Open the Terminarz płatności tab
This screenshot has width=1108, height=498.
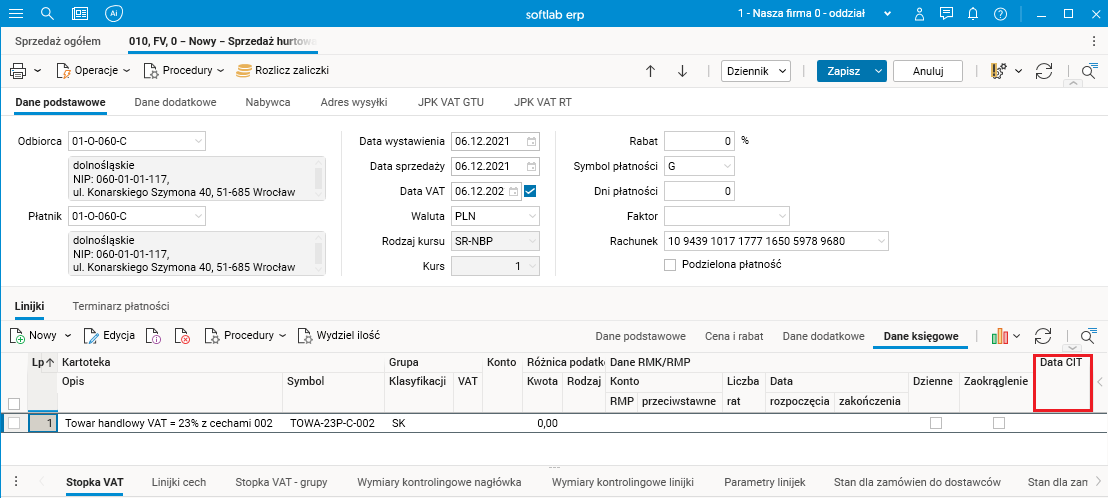click(x=121, y=307)
